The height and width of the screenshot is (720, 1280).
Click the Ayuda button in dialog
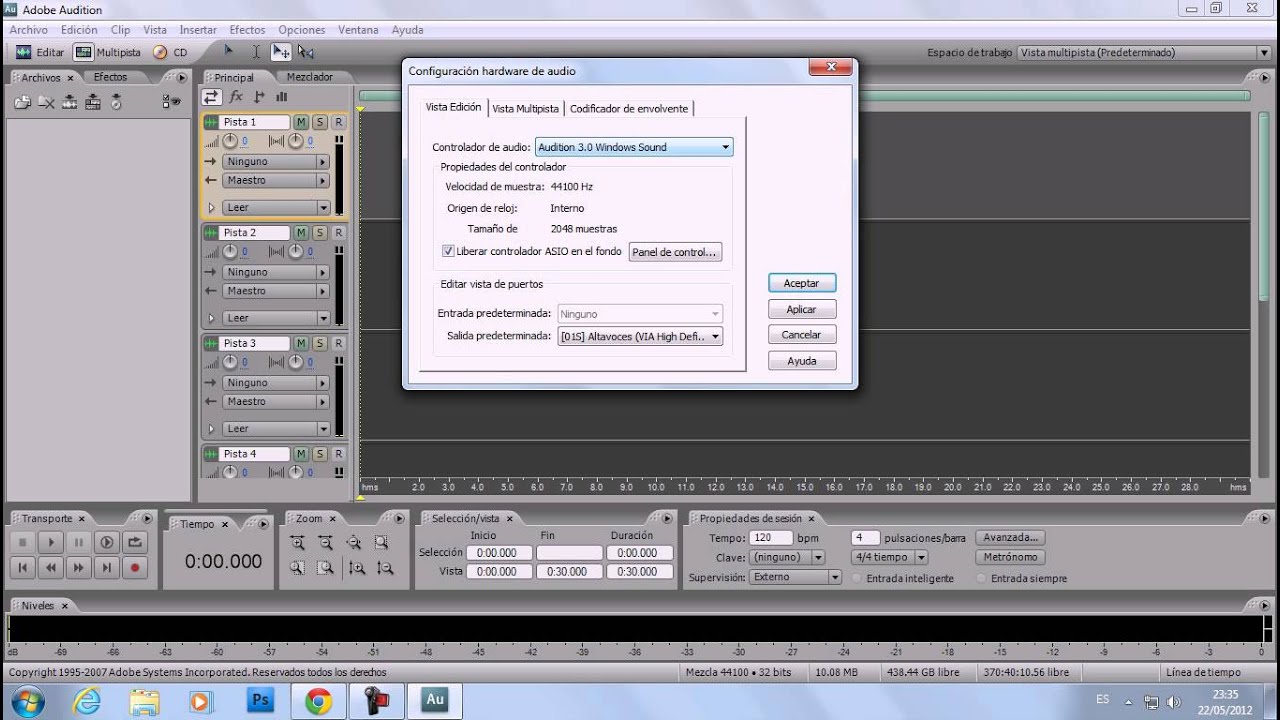point(801,361)
